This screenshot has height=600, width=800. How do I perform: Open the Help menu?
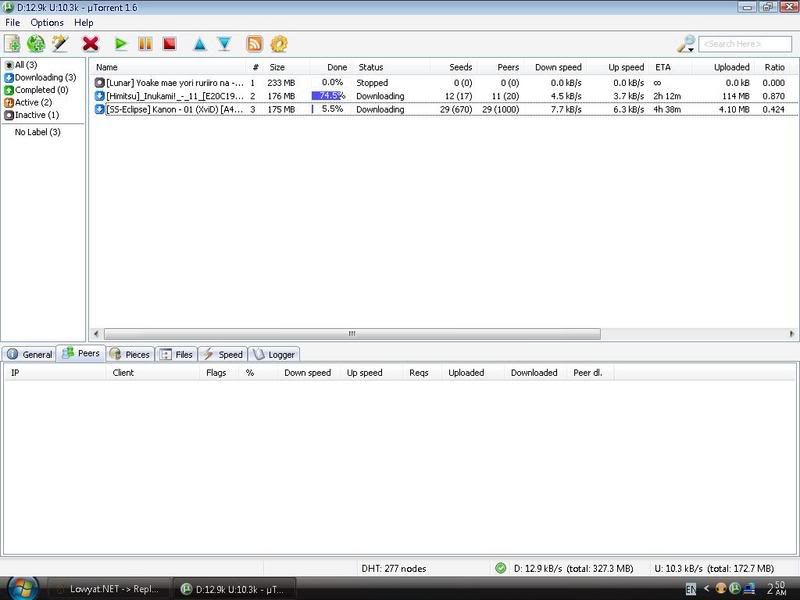[x=84, y=22]
